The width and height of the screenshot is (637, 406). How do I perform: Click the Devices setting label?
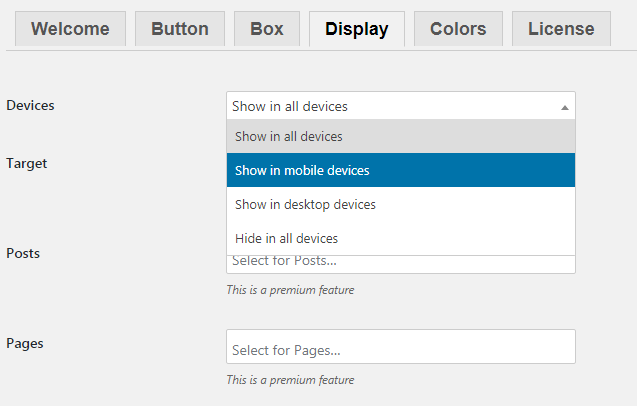pos(30,106)
